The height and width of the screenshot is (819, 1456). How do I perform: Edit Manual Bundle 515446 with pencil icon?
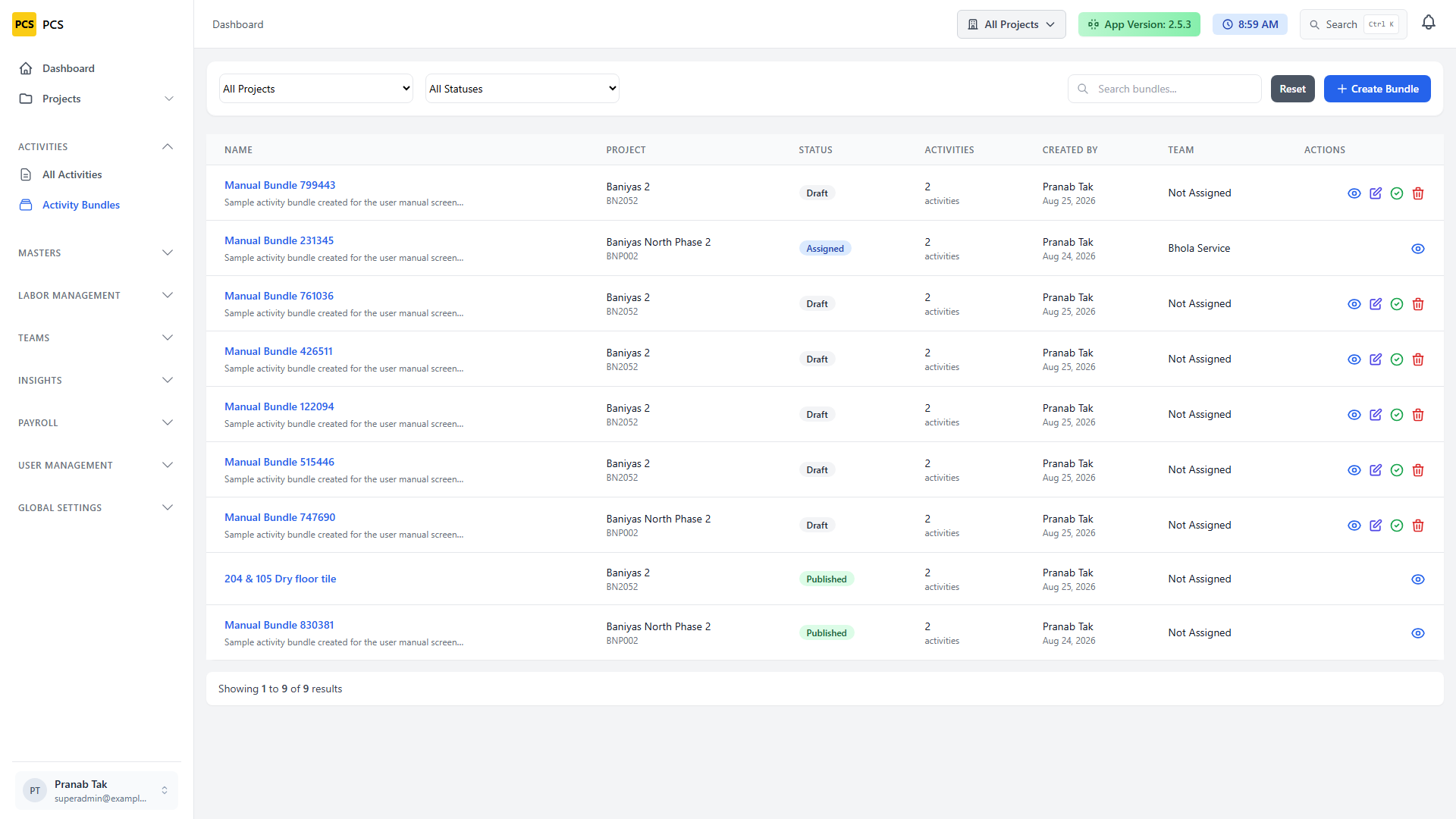point(1376,470)
